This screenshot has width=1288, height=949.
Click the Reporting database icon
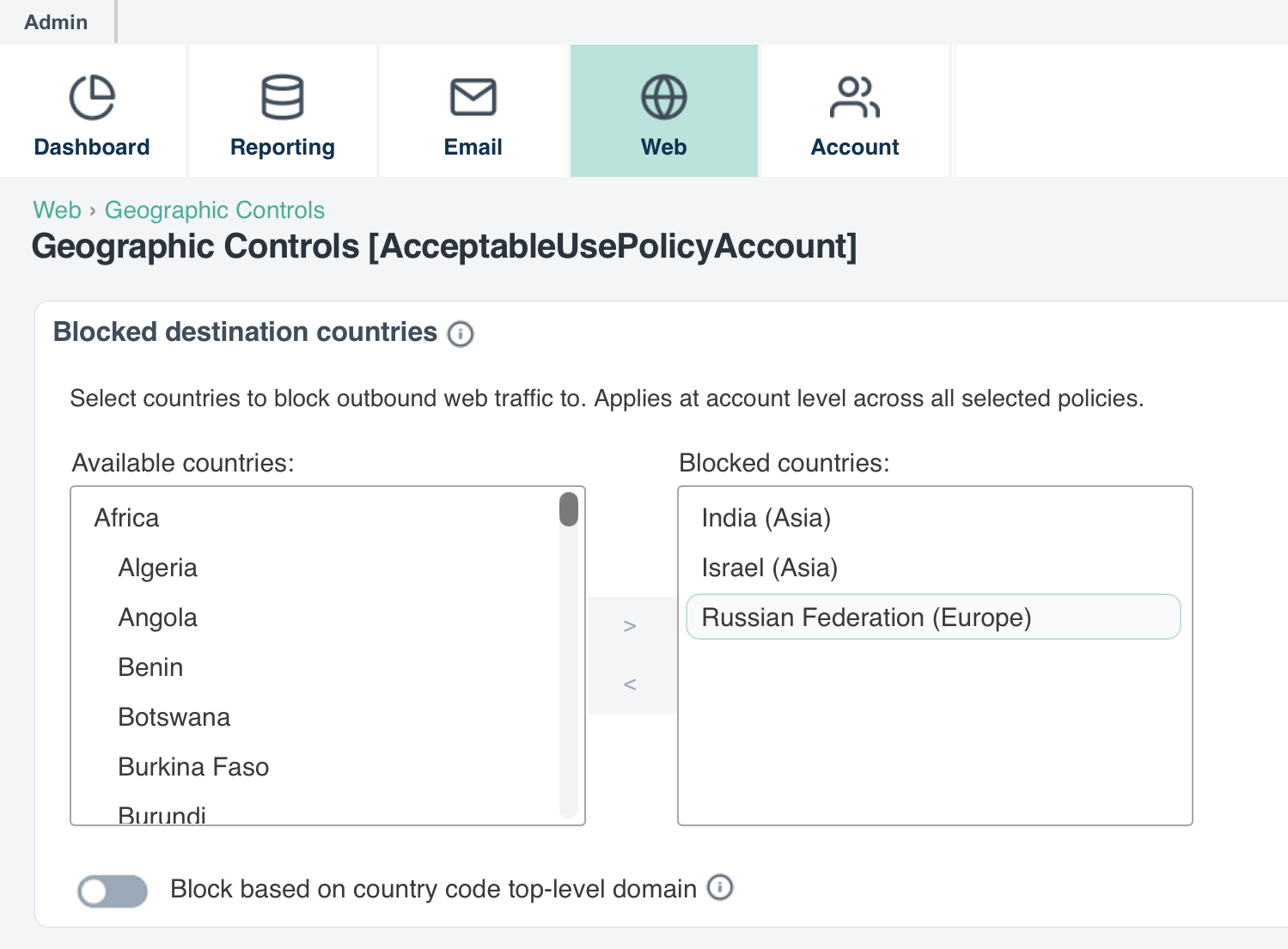(x=283, y=97)
